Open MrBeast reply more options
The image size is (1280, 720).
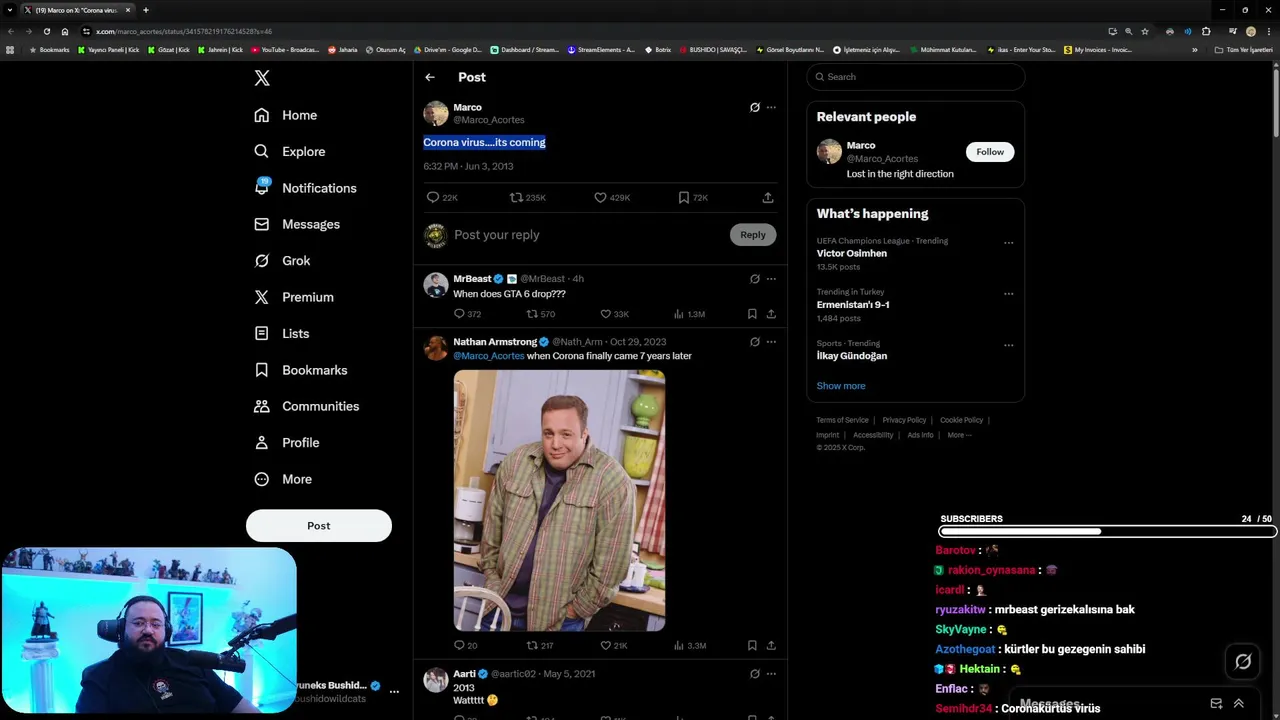click(771, 279)
